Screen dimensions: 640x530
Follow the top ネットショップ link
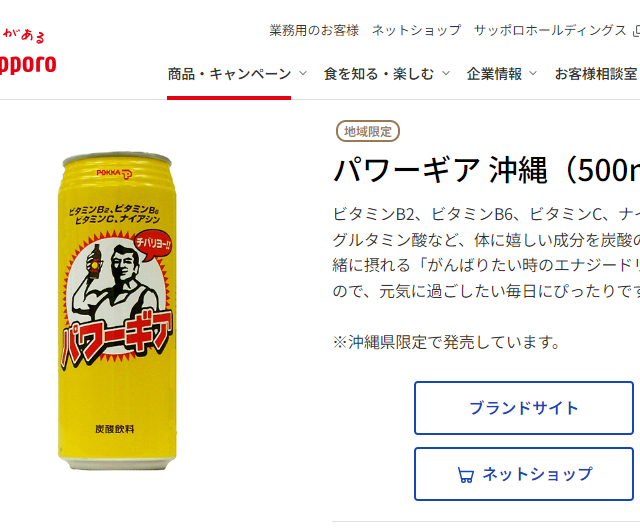pos(417,31)
